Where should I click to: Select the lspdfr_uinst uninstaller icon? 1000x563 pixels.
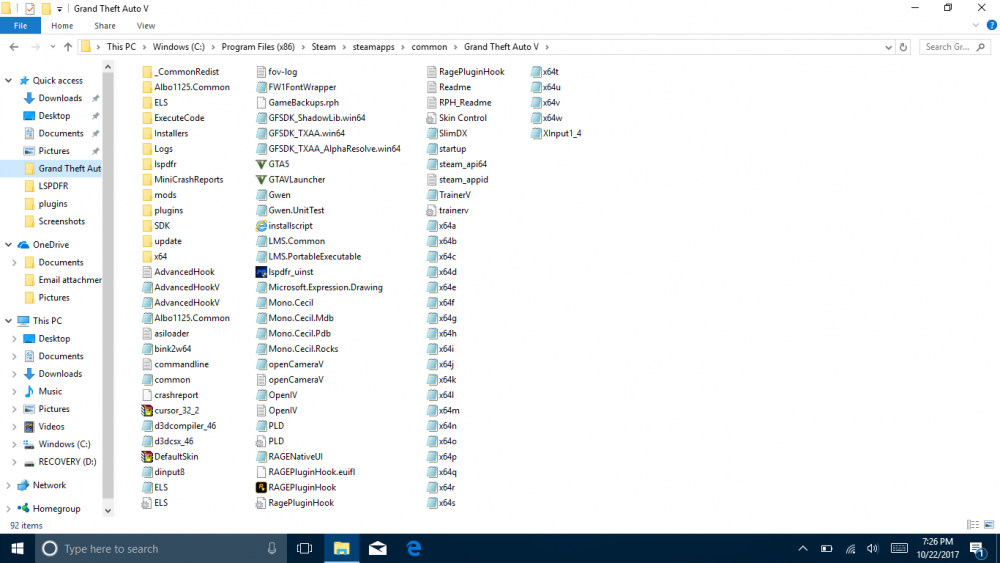pos(261,272)
